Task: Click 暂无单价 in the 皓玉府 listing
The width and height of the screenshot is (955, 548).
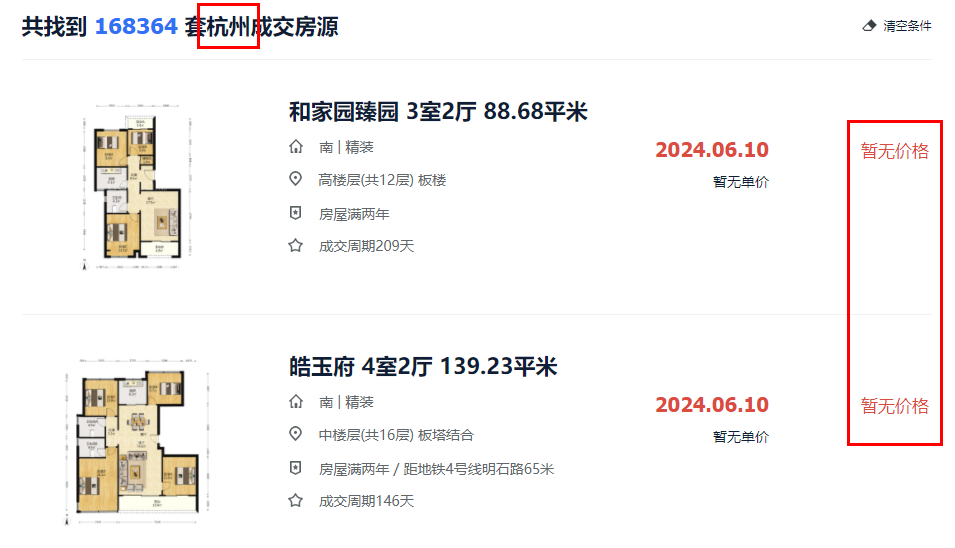Action: coord(741,437)
